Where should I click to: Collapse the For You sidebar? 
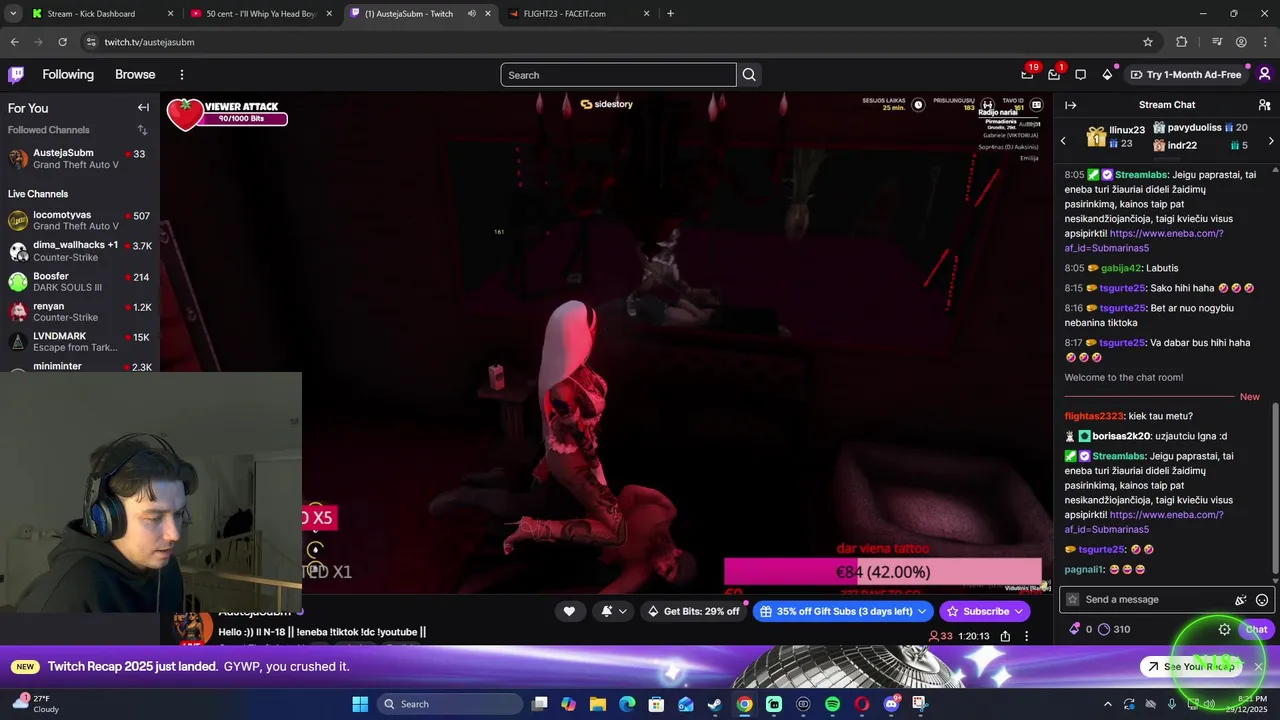coord(143,108)
